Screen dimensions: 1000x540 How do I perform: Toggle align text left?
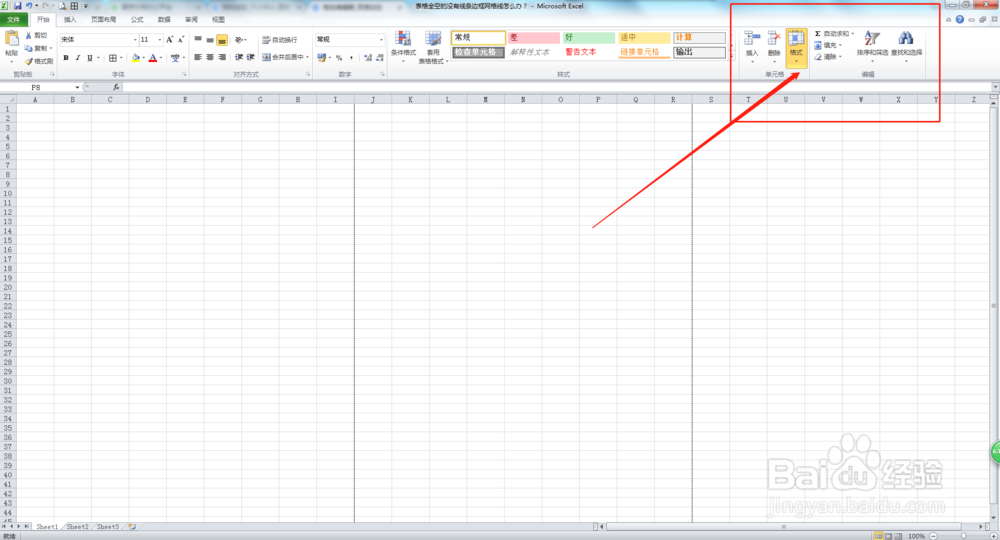tap(198, 57)
